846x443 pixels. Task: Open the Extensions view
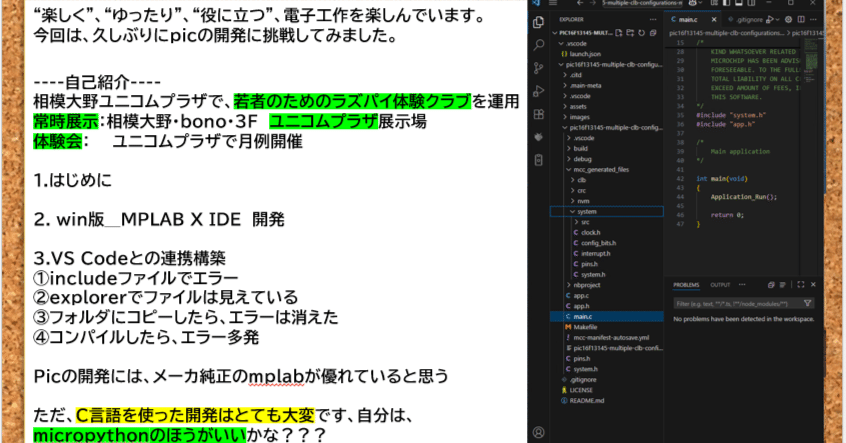pyautogui.click(x=538, y=114)
